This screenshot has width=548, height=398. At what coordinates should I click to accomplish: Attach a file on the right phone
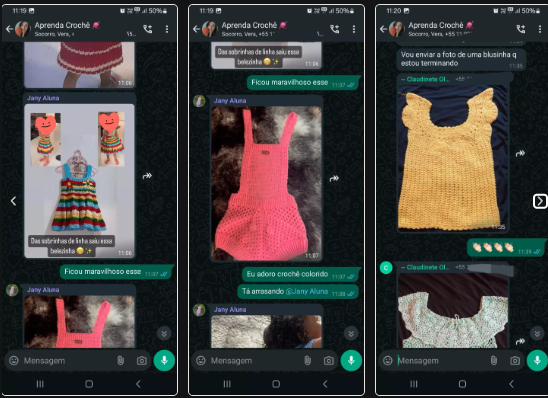click(x=494, y=360)
